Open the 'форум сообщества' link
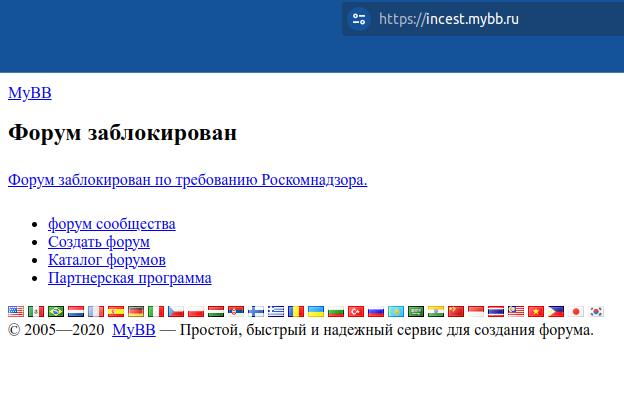Screen dimensions: 624x393 [x=112, y=224]
